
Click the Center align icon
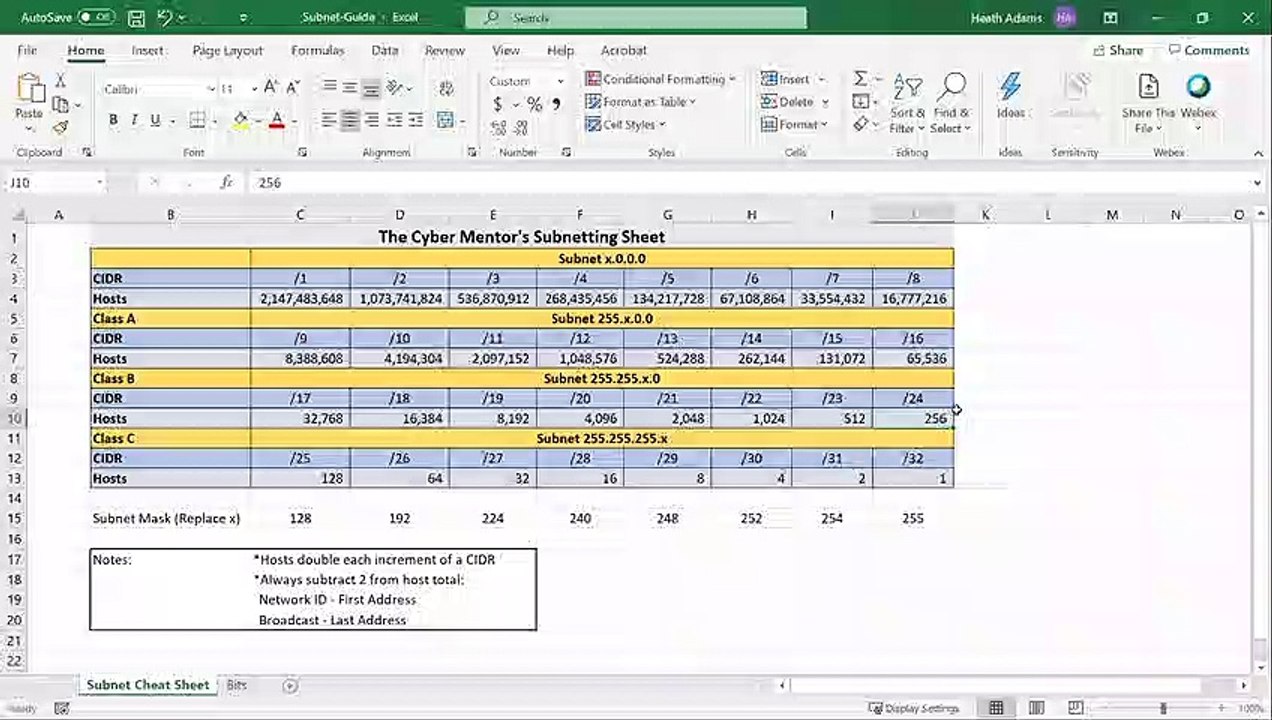point(349,120)
